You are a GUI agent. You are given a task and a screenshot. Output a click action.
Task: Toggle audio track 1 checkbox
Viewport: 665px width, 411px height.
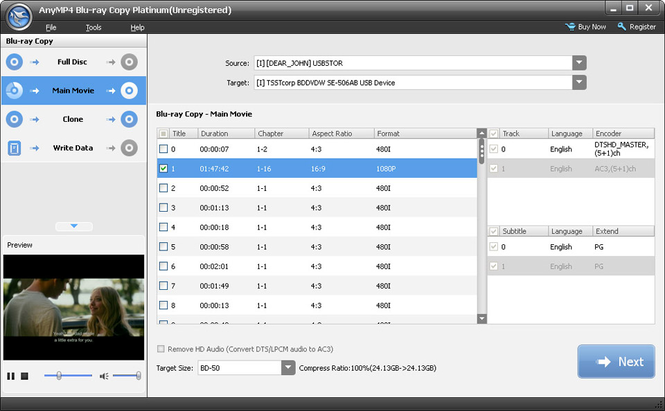coord(493,168)
